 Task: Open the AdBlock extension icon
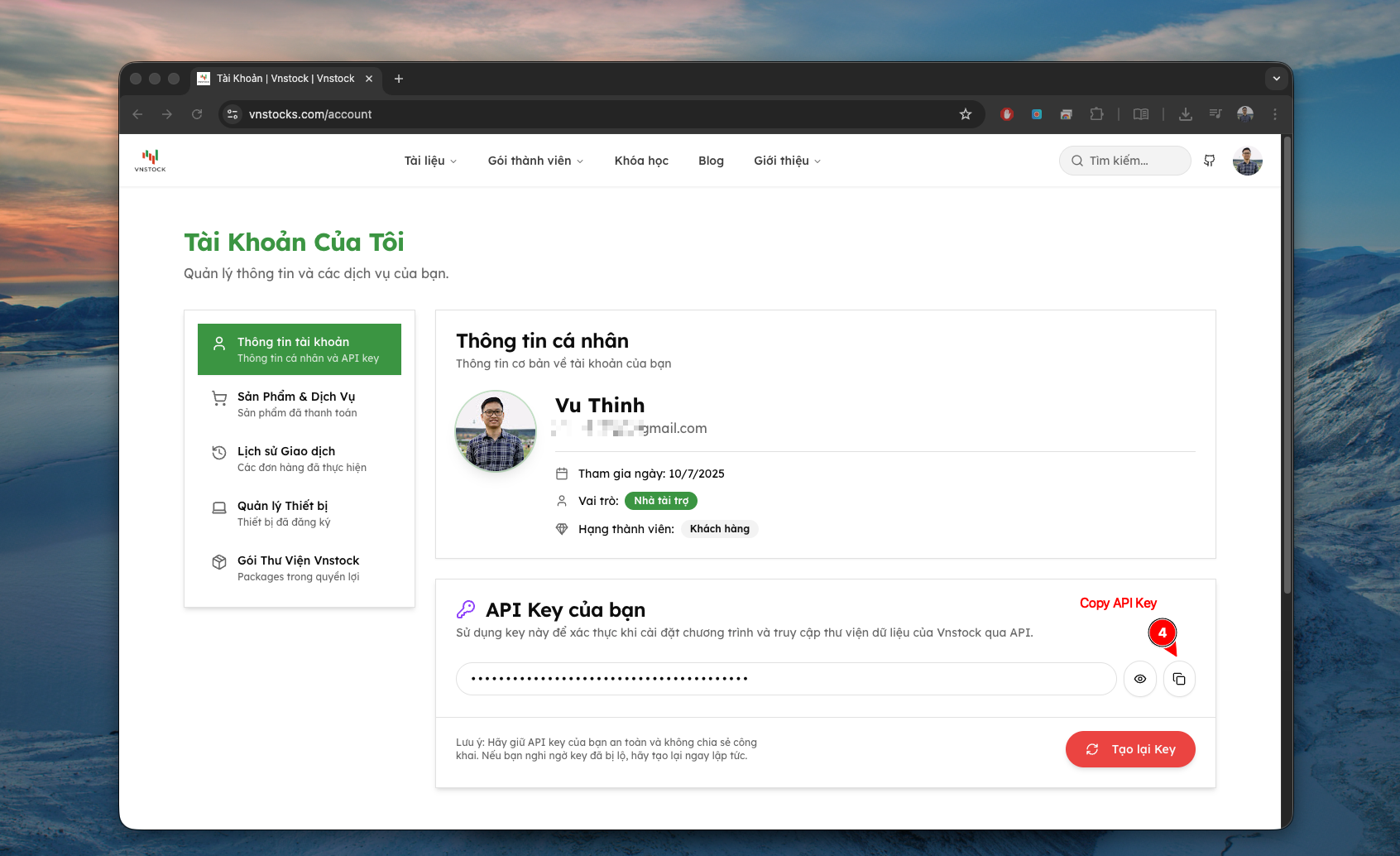tap(1006, 114)
